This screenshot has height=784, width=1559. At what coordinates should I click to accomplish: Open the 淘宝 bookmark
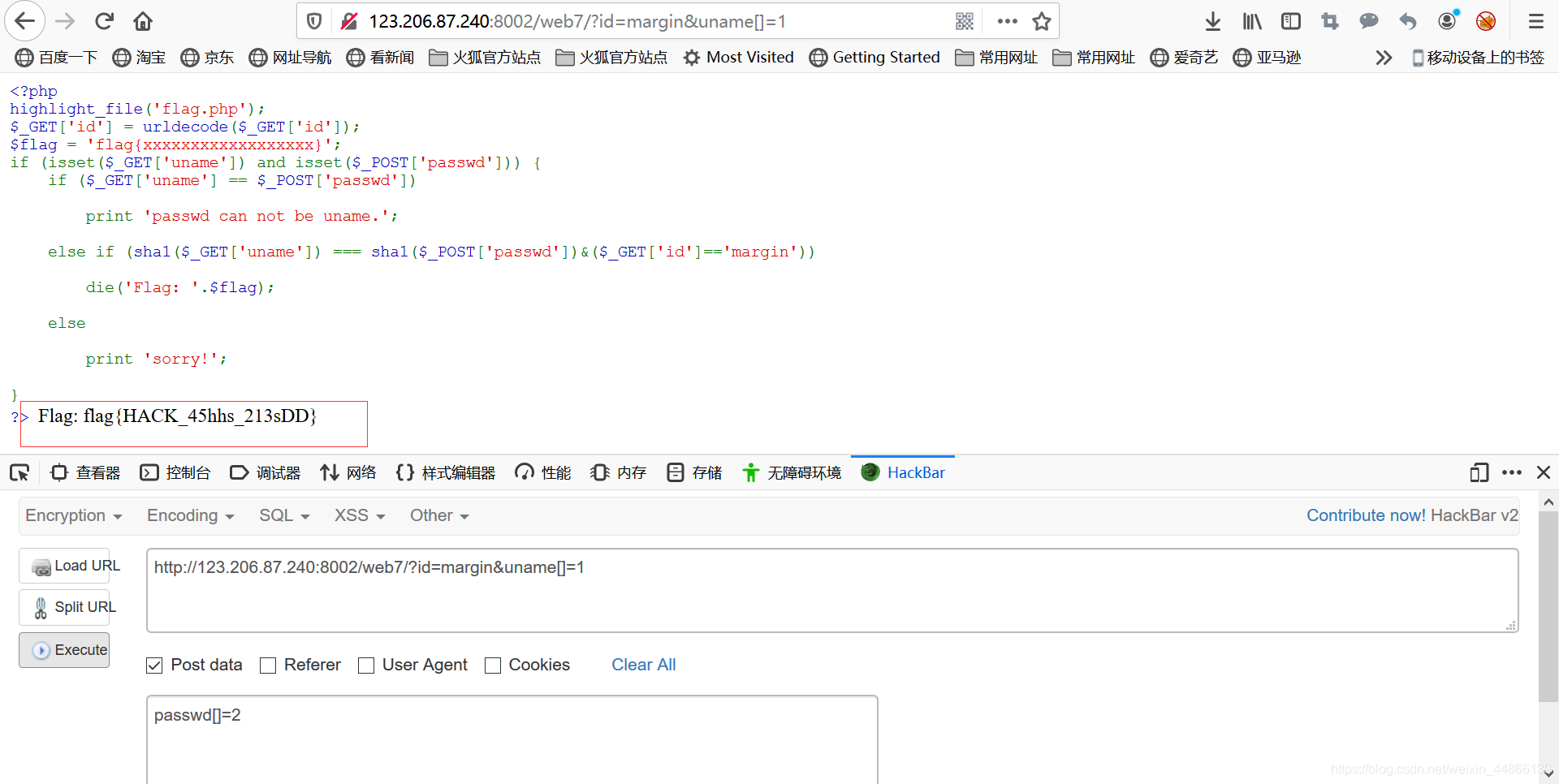click(x=140, y=58)
